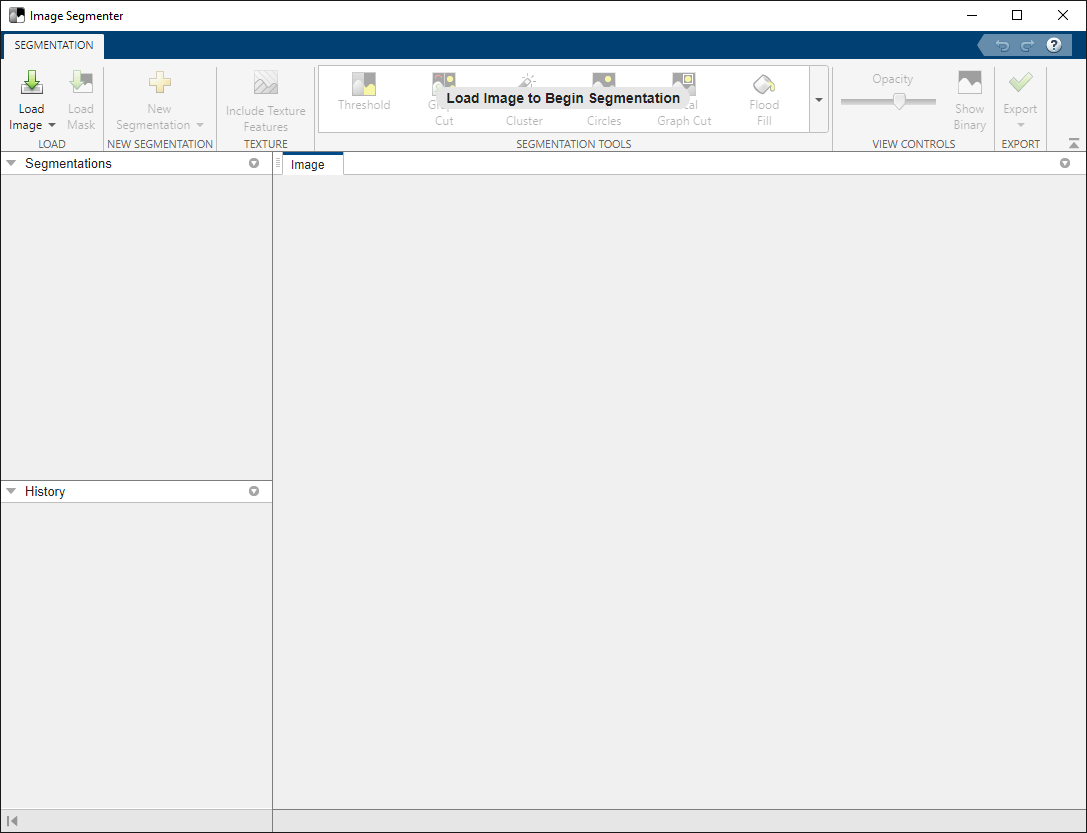The width and height of the screenshot is (1087, 833).
Task: Click the Export checkmark icon
Action: tap(1020, 84)
